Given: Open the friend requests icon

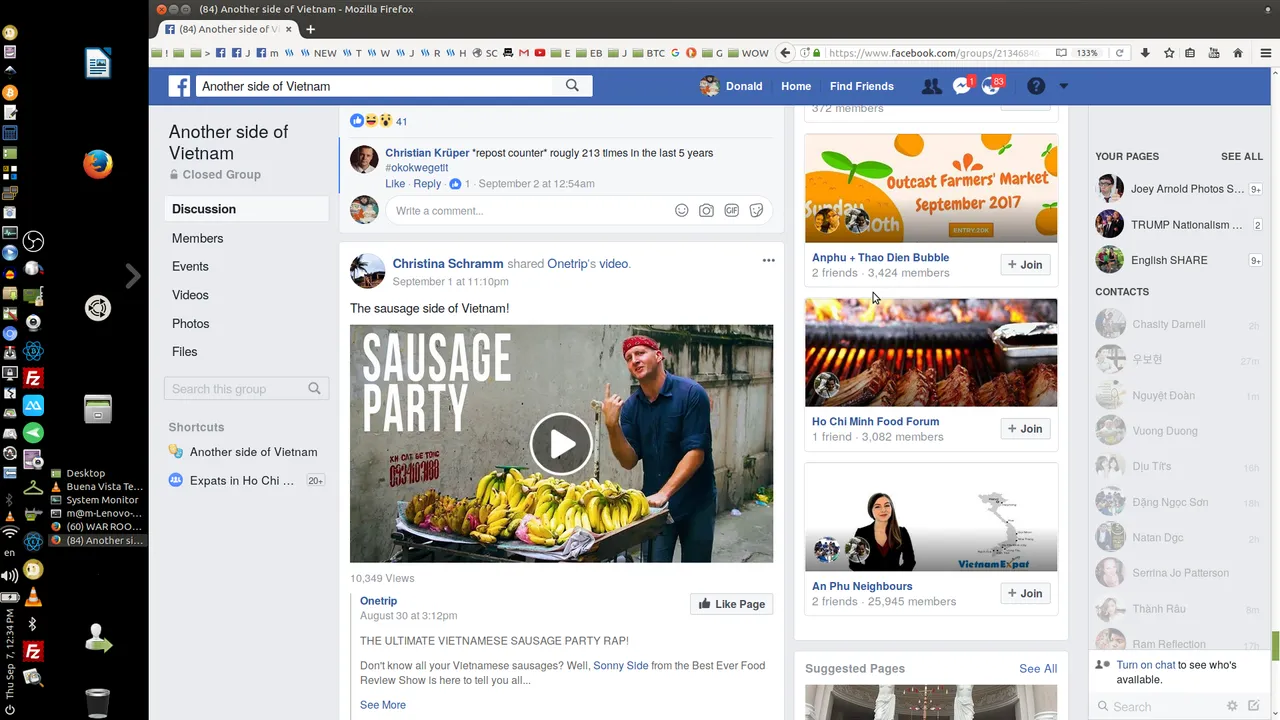Looking at the screenshot, I should [931, 86].
